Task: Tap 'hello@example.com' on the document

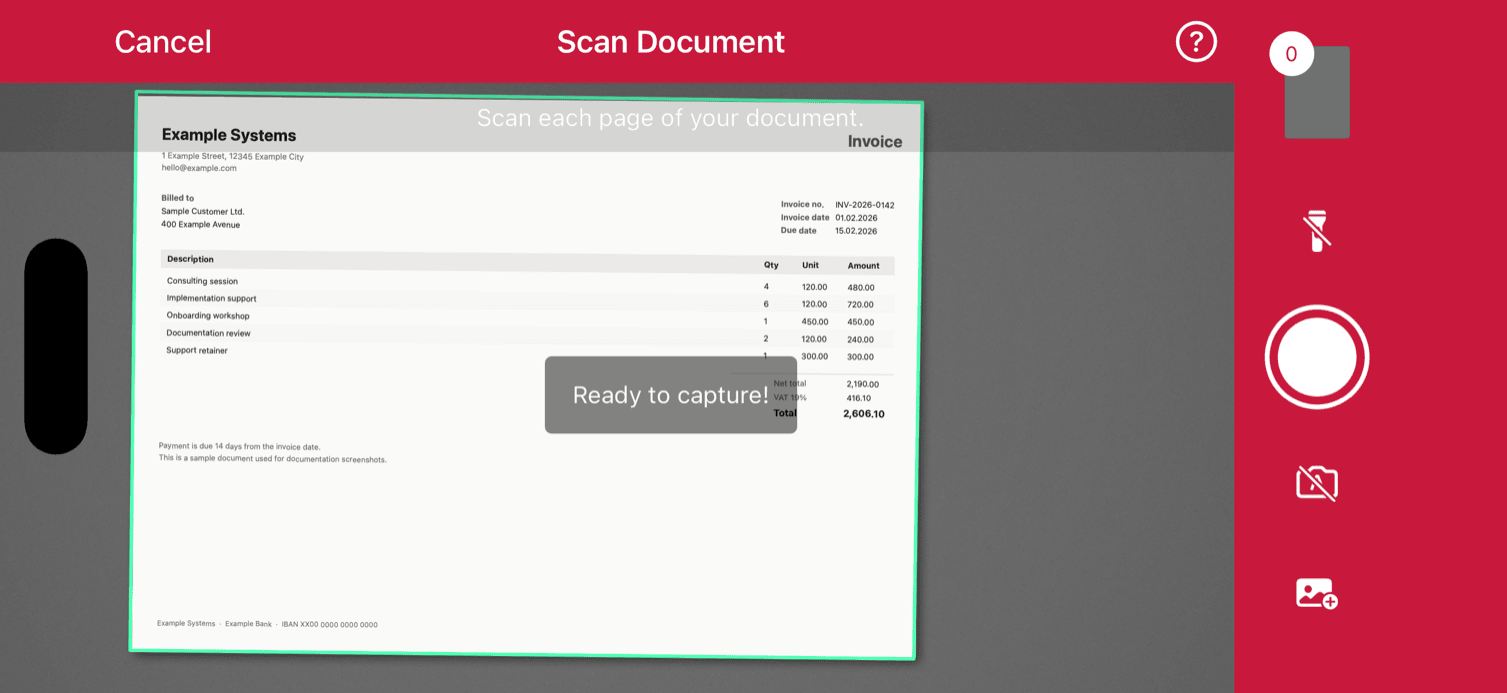Action: point(199,168)
